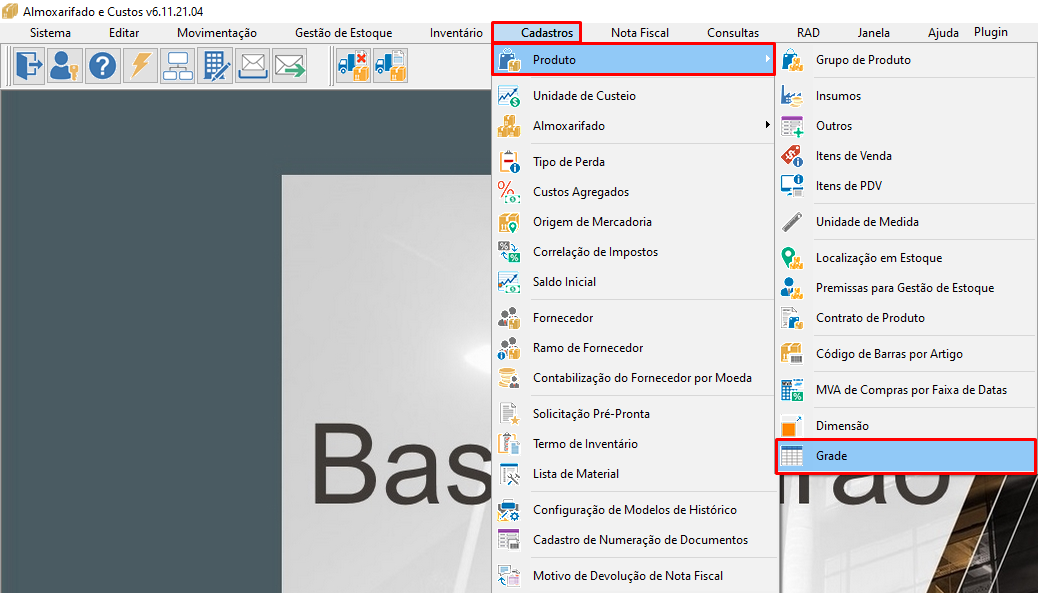The height and width of the screenshot is (593, 1038).
Task: Choose Motivo de Devolução de Nota Fiscal
Action: [634, 576]
